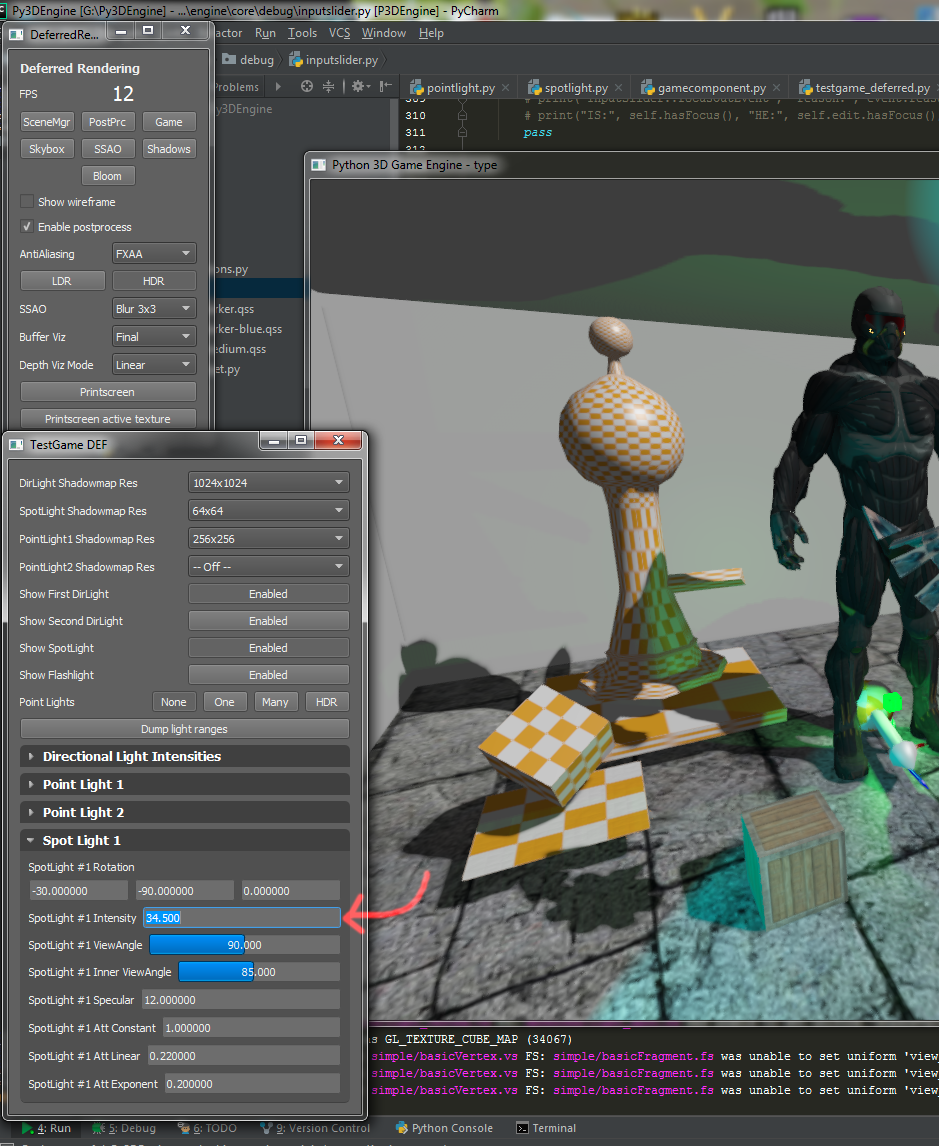Set Point Lights to Many
This screenshot has height=1146, width=939.
click(x=275, y=702)
